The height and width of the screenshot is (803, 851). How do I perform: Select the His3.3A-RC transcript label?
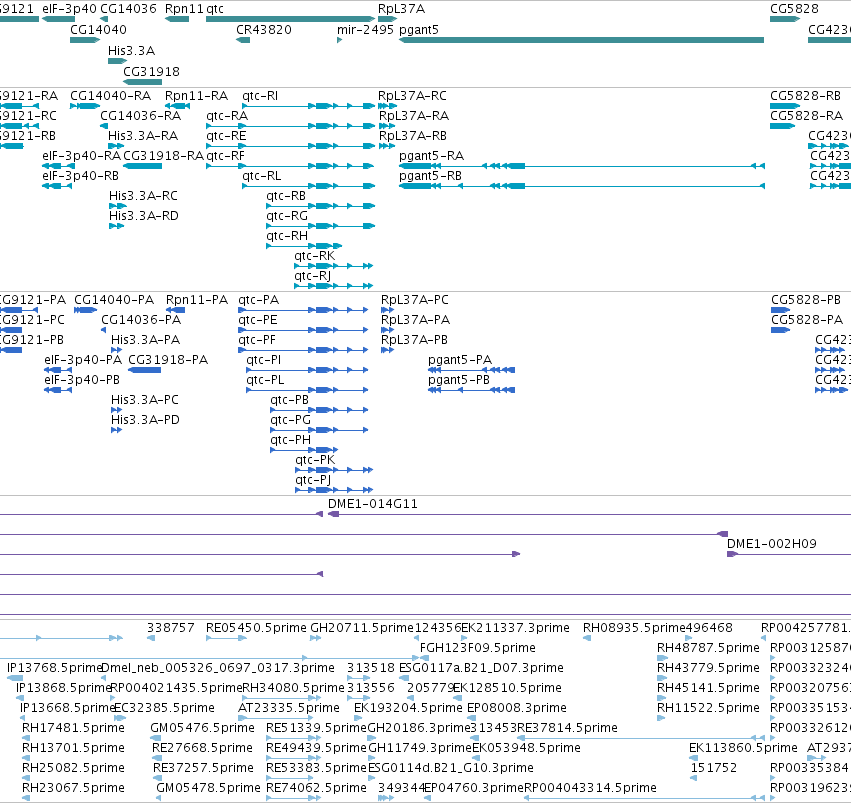coord(143,196)
